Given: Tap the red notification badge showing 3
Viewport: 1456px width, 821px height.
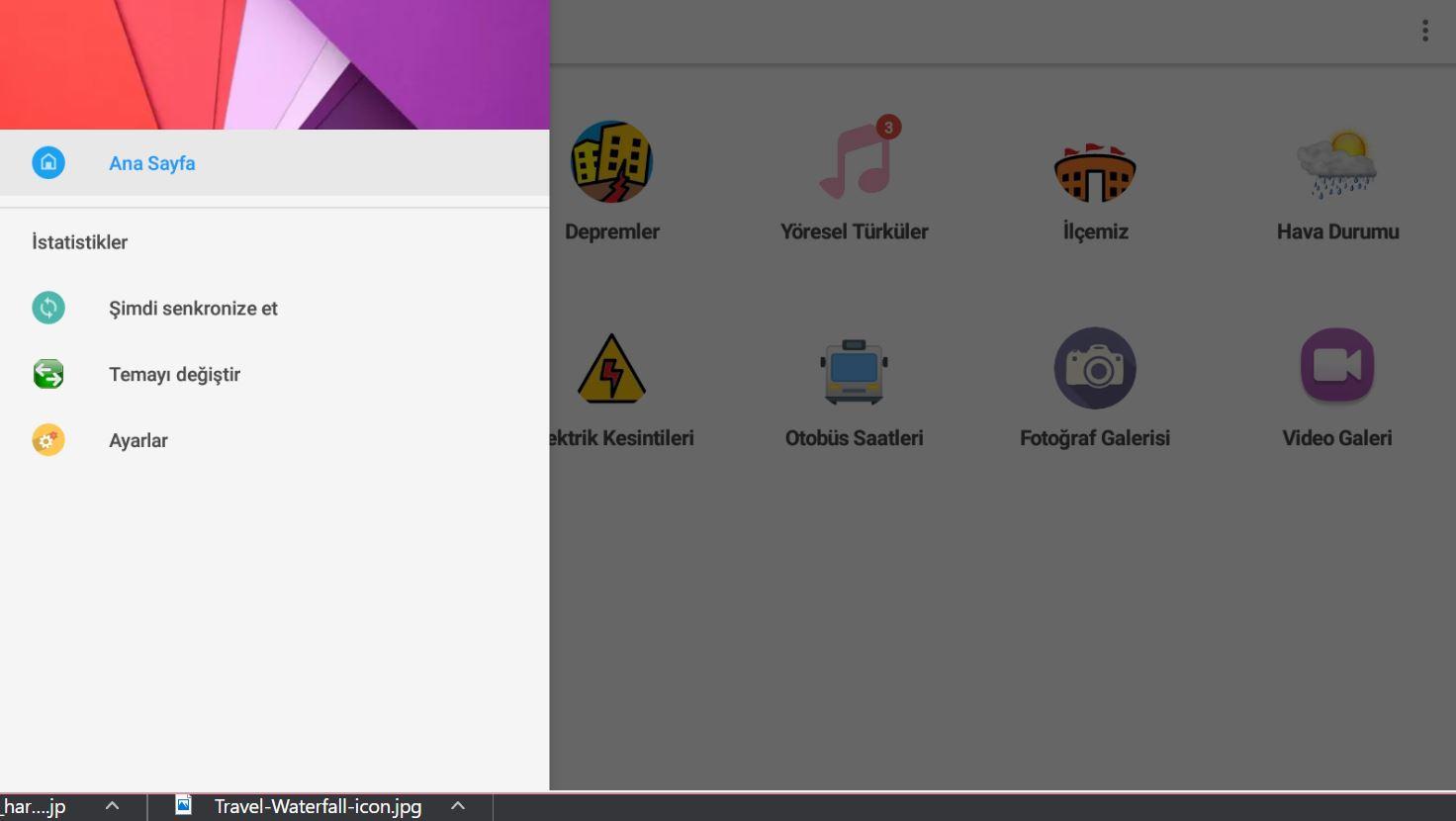Looking at the screenshot, I should point(888,127).
